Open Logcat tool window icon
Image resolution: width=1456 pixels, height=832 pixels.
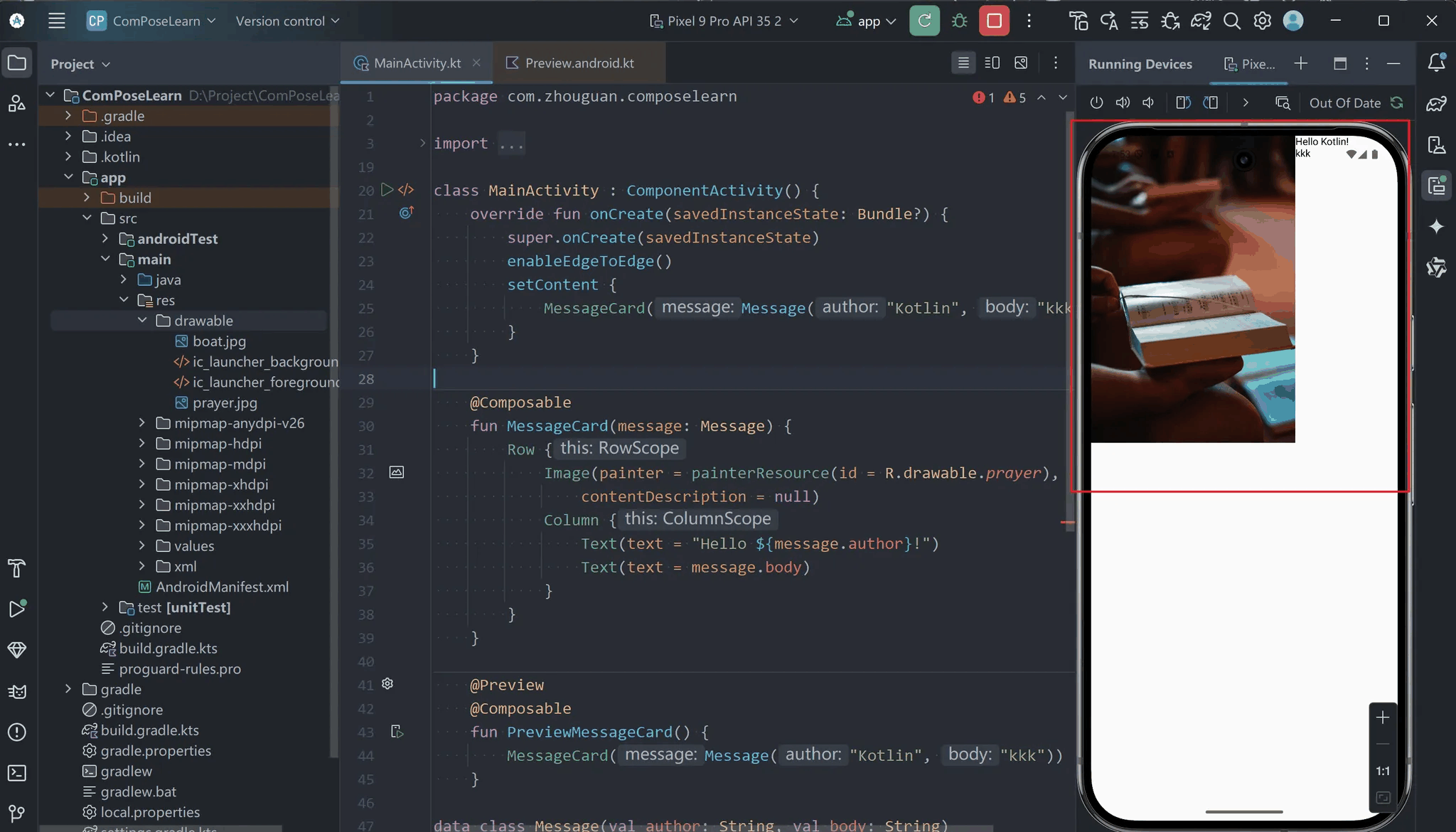(17, 691)
